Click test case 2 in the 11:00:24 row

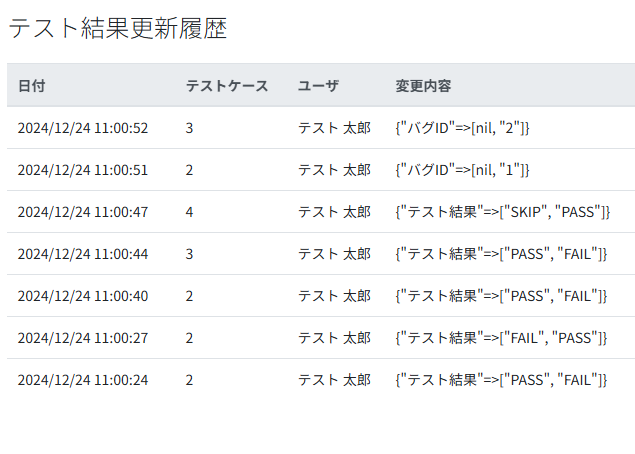pyautogui.click(x=189, y=380)
